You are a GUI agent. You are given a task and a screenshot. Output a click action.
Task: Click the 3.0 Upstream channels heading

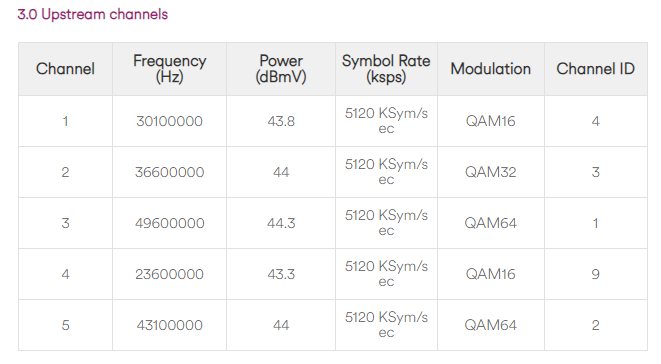click(x=93, y=14)
